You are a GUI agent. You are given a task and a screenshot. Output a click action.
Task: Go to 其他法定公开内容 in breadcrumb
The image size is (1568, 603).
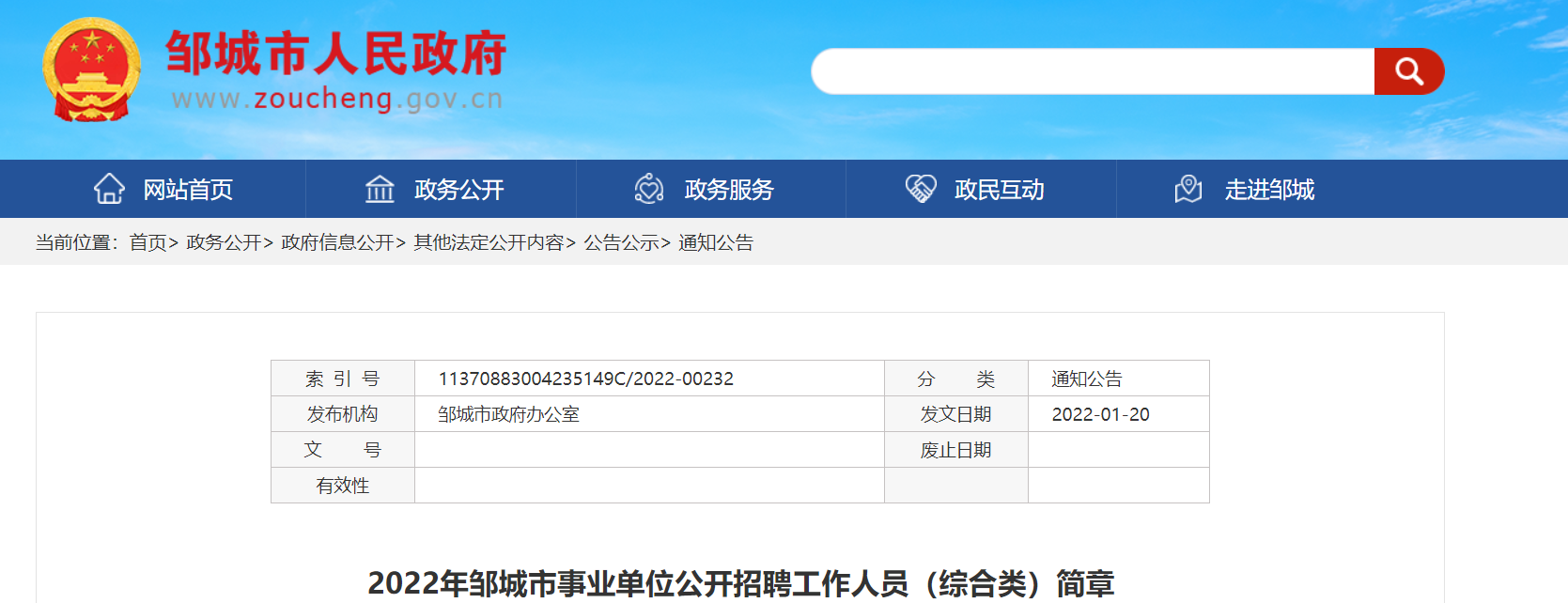click(x=489, y=242)
